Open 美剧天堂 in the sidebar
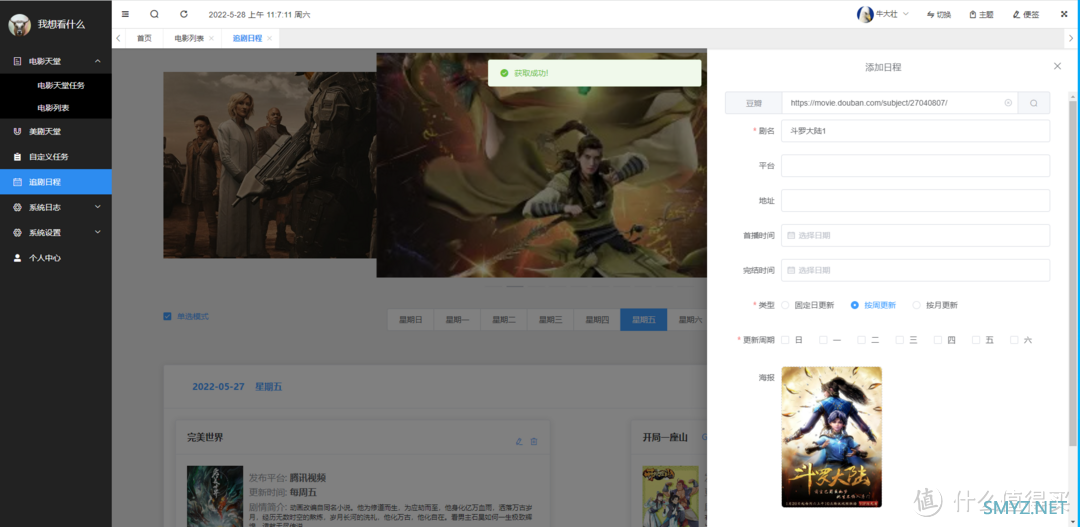 [x=56, y=132]
